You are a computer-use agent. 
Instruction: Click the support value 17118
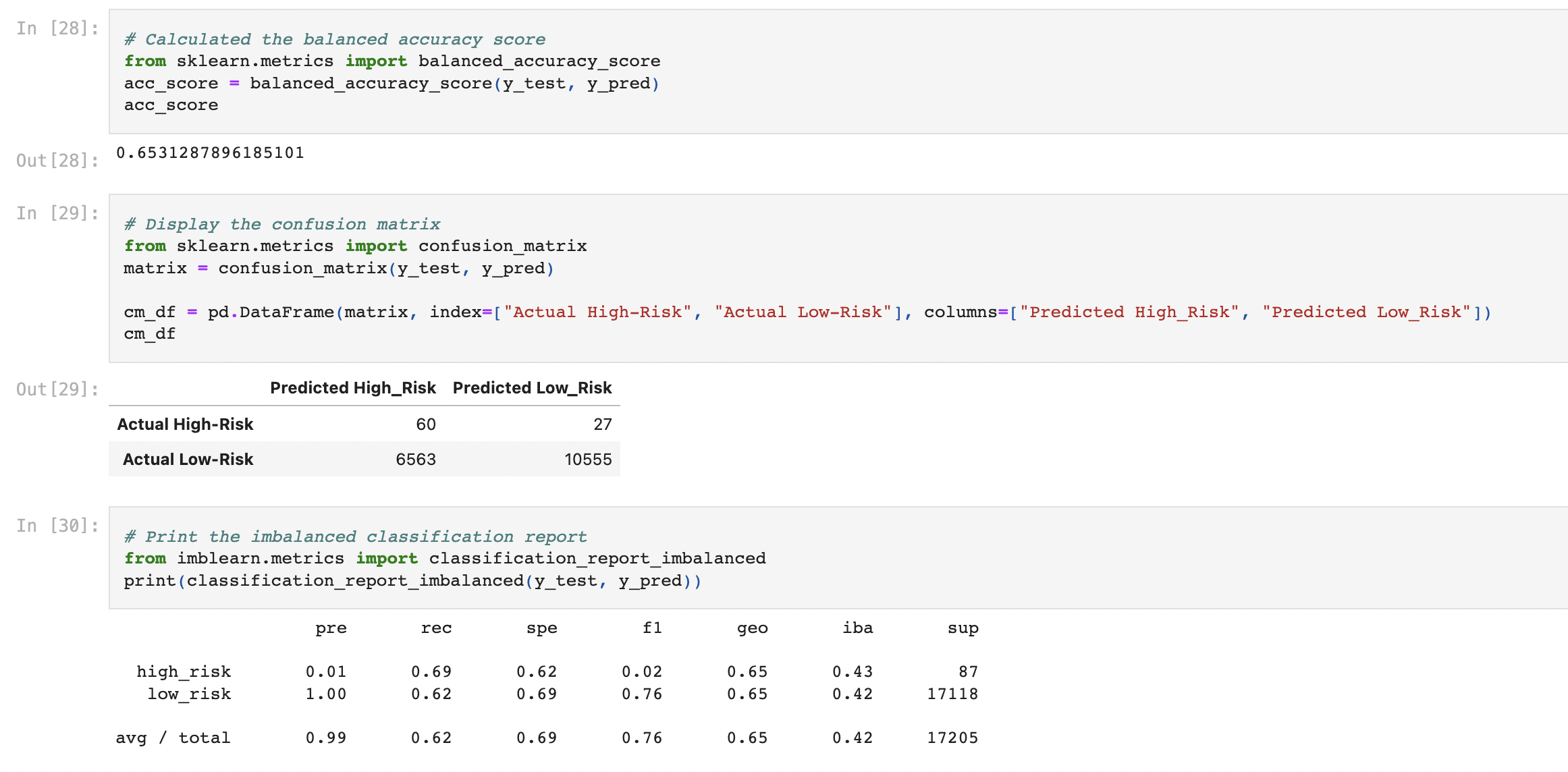pyautogui.click(x=952, y=694)
